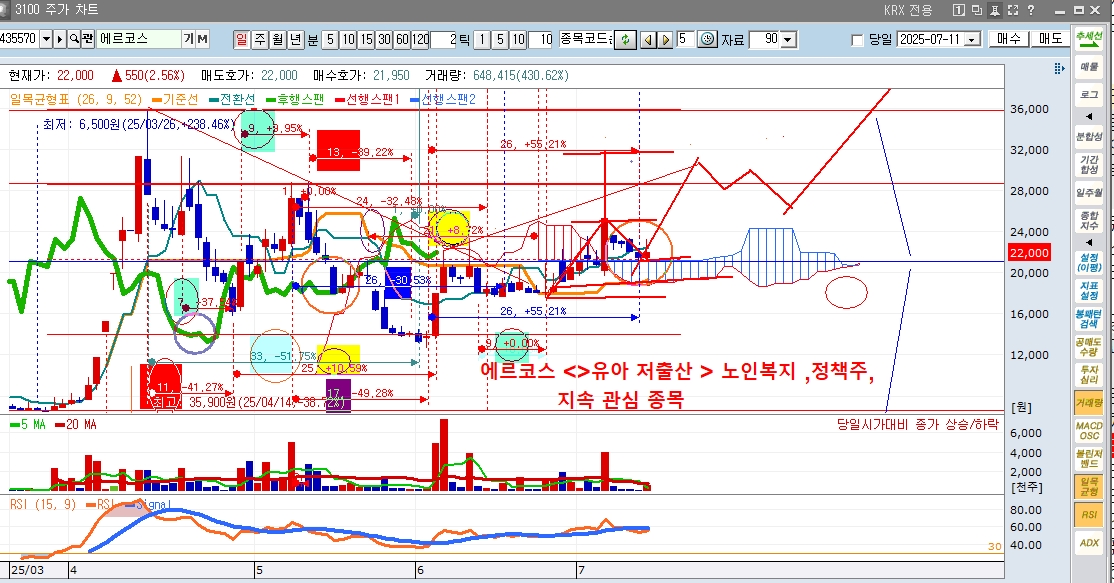Open 지표설정 indicator settings
Image resolution: width=1114 pixels, height=583 pixels.
pos(1089,290)
